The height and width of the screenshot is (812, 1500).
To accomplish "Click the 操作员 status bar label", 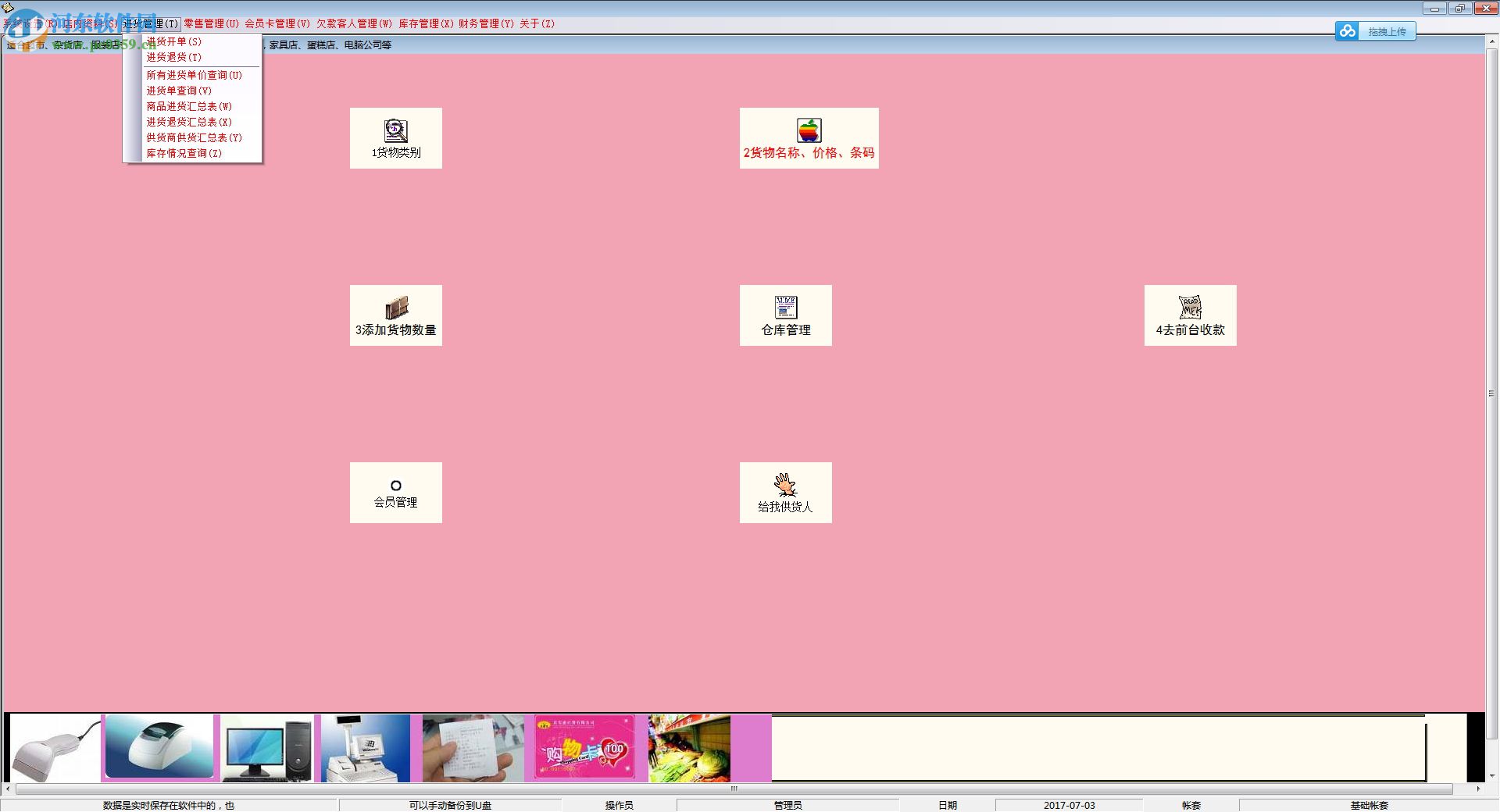I will (620, 805).
